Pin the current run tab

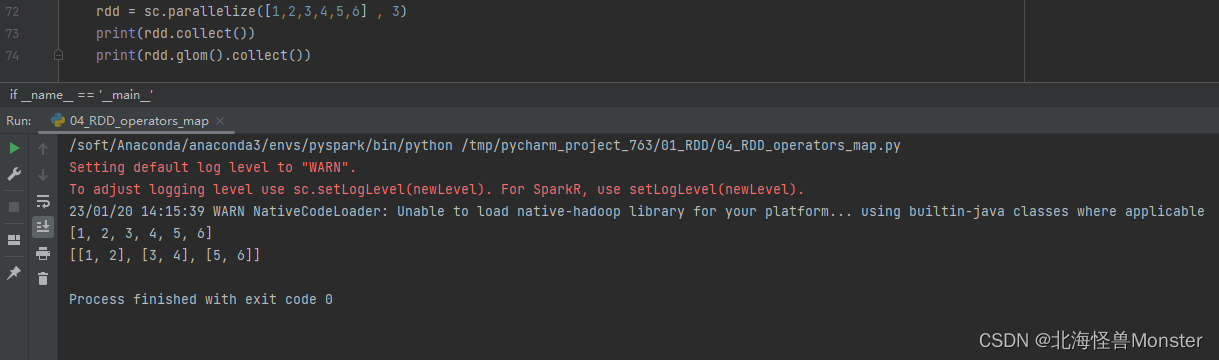pyautogui.click(x=14, y=272)
